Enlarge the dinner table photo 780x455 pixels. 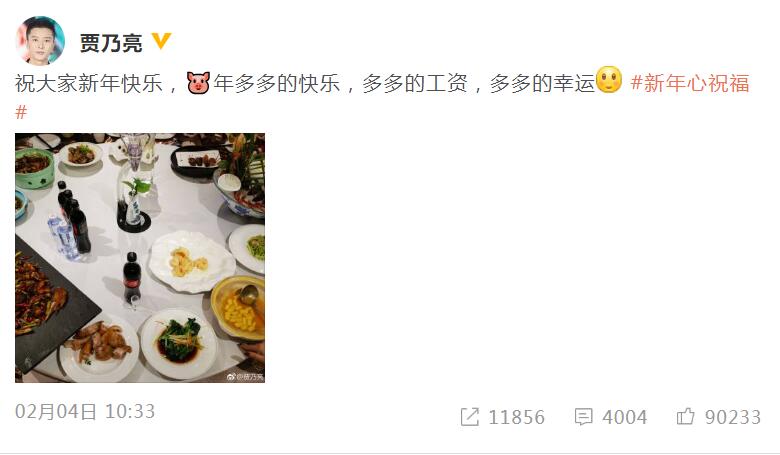[140, 258]
